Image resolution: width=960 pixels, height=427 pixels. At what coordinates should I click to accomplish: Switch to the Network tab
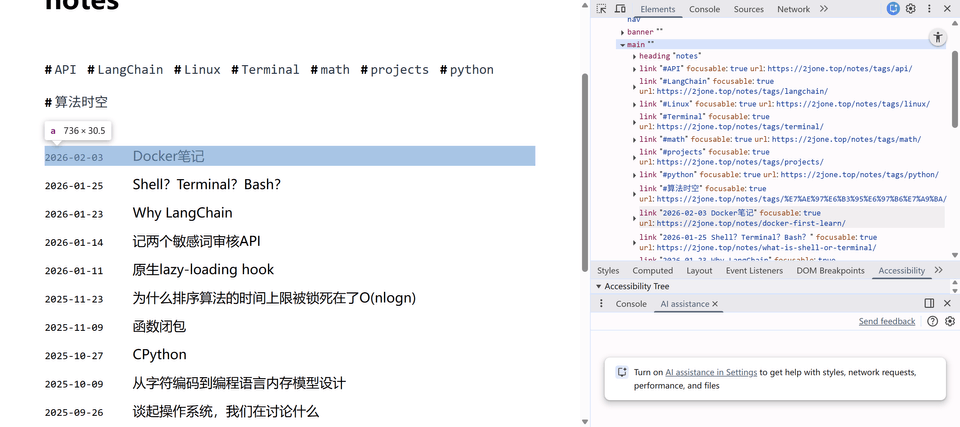coord(793,9)
